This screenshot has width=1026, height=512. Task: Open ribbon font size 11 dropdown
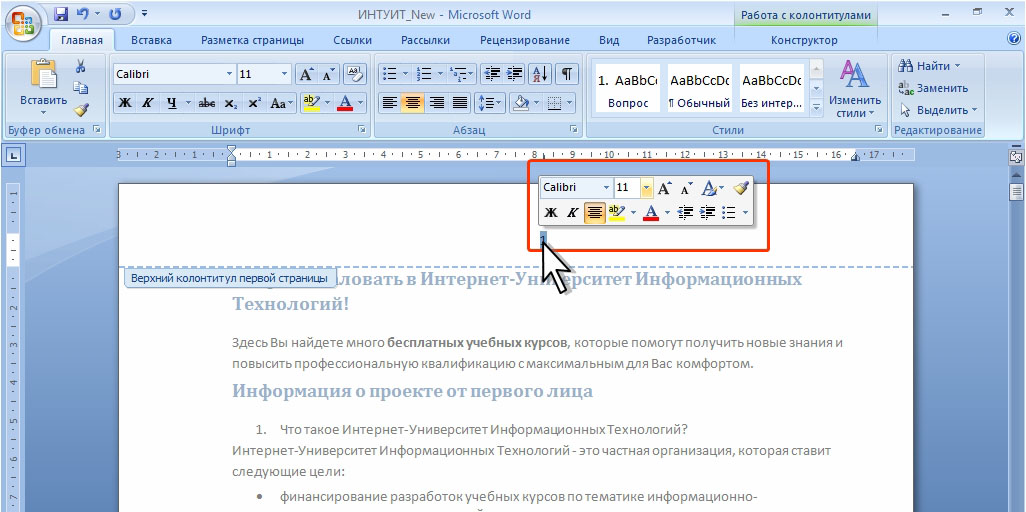pos(284,74)
